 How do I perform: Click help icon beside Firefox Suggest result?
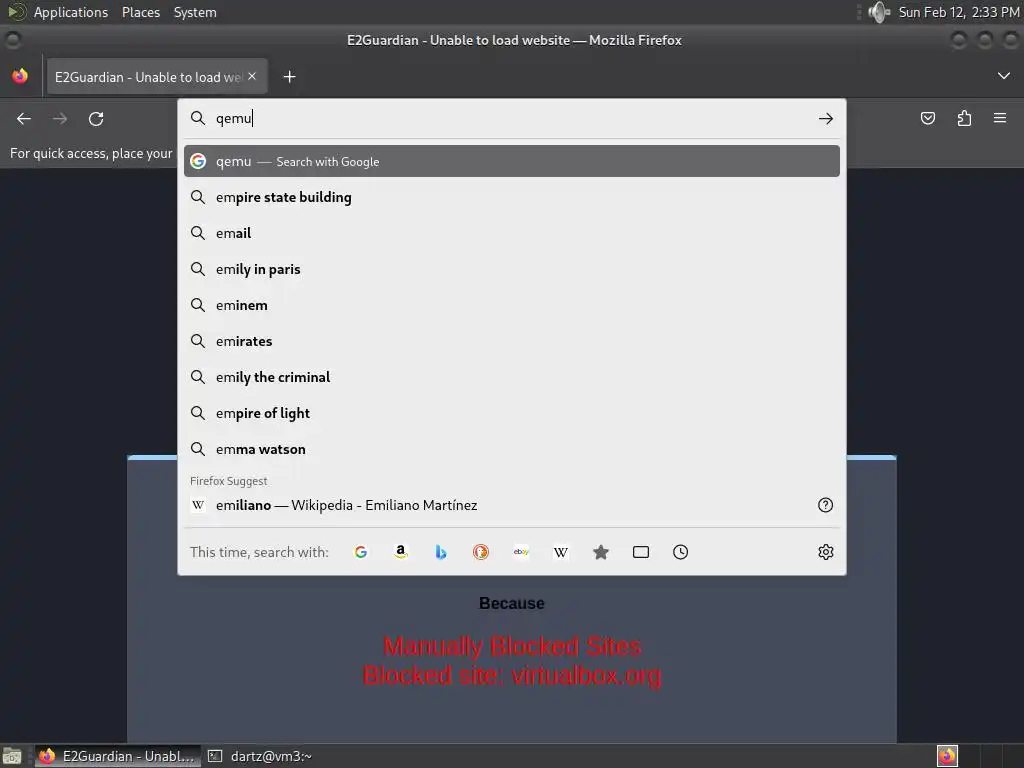point(825,505)
